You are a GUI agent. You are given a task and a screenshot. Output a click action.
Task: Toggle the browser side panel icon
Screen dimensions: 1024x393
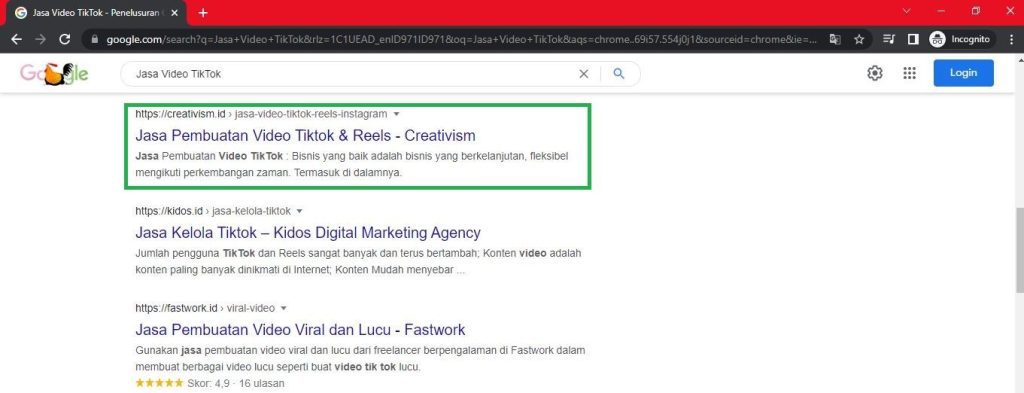(913, 39)
